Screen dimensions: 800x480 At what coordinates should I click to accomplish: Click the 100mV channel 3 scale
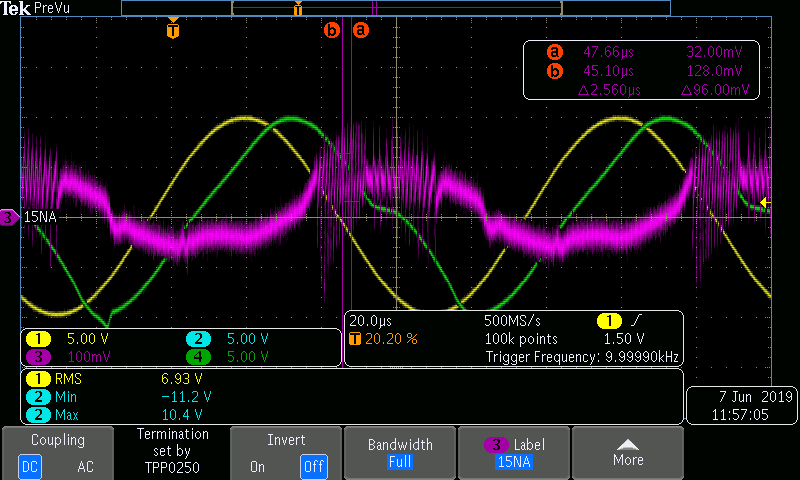pos(89,357)
